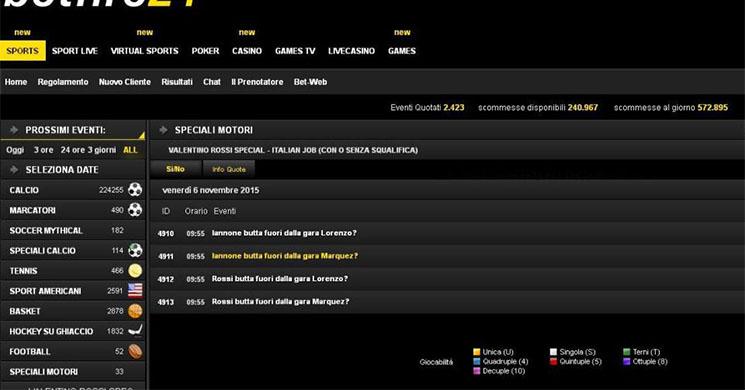Filter upcoming events by ALL

(x=130, y=150)
